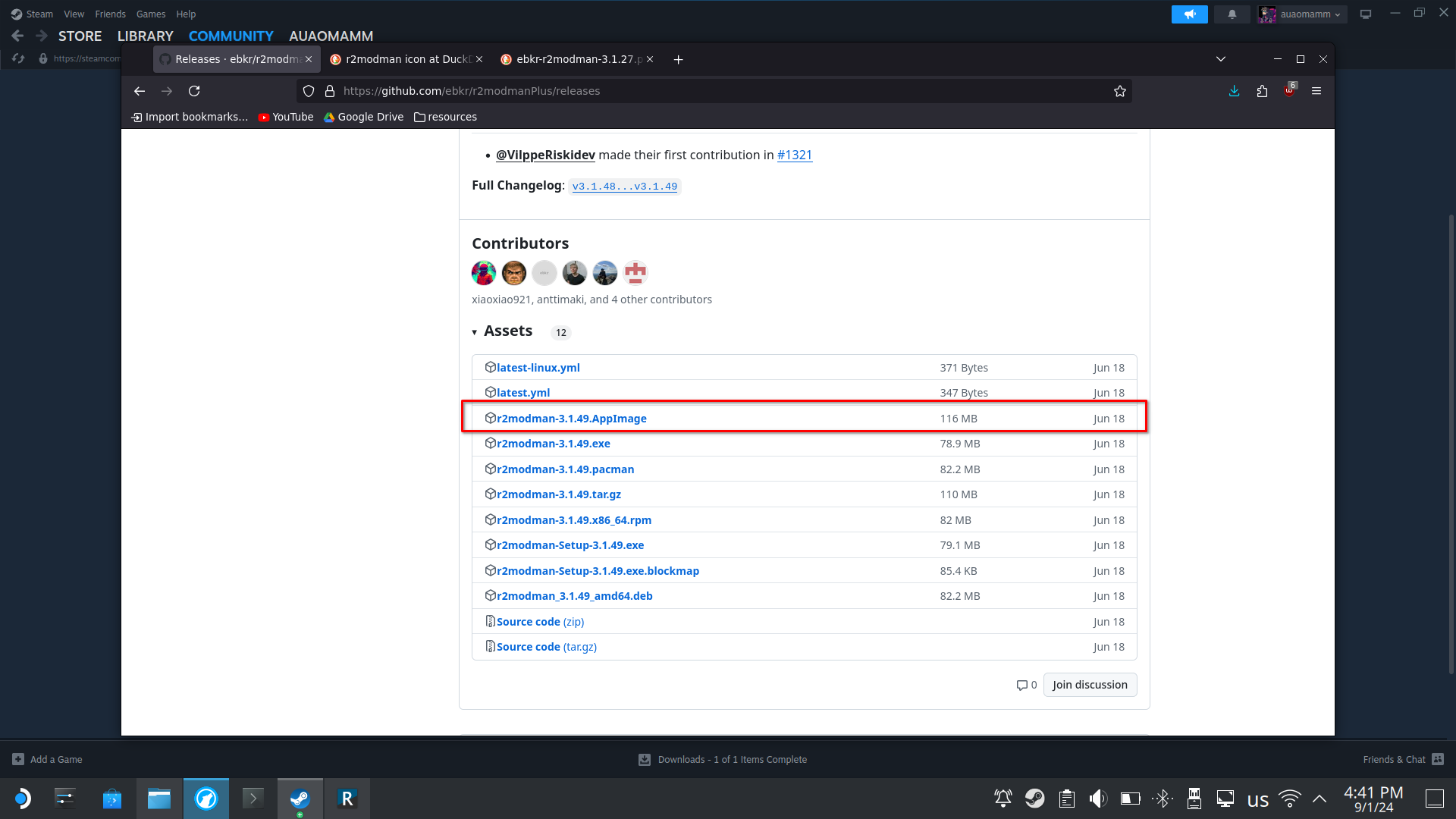Open Steam Downloads status bar
1456x819 pixels.
point(723,760)
